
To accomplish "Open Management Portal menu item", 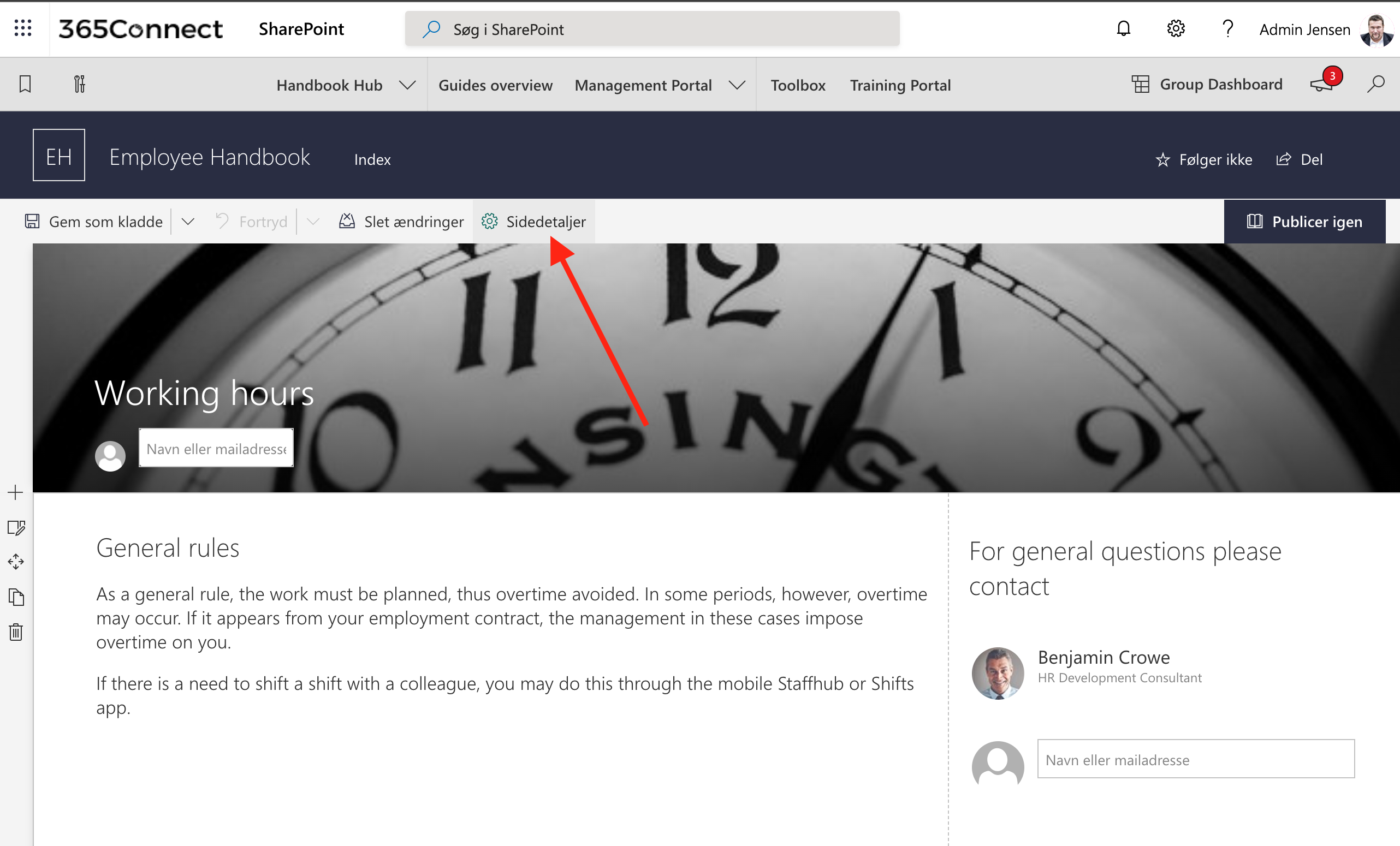I will click(x=643, y=85).
